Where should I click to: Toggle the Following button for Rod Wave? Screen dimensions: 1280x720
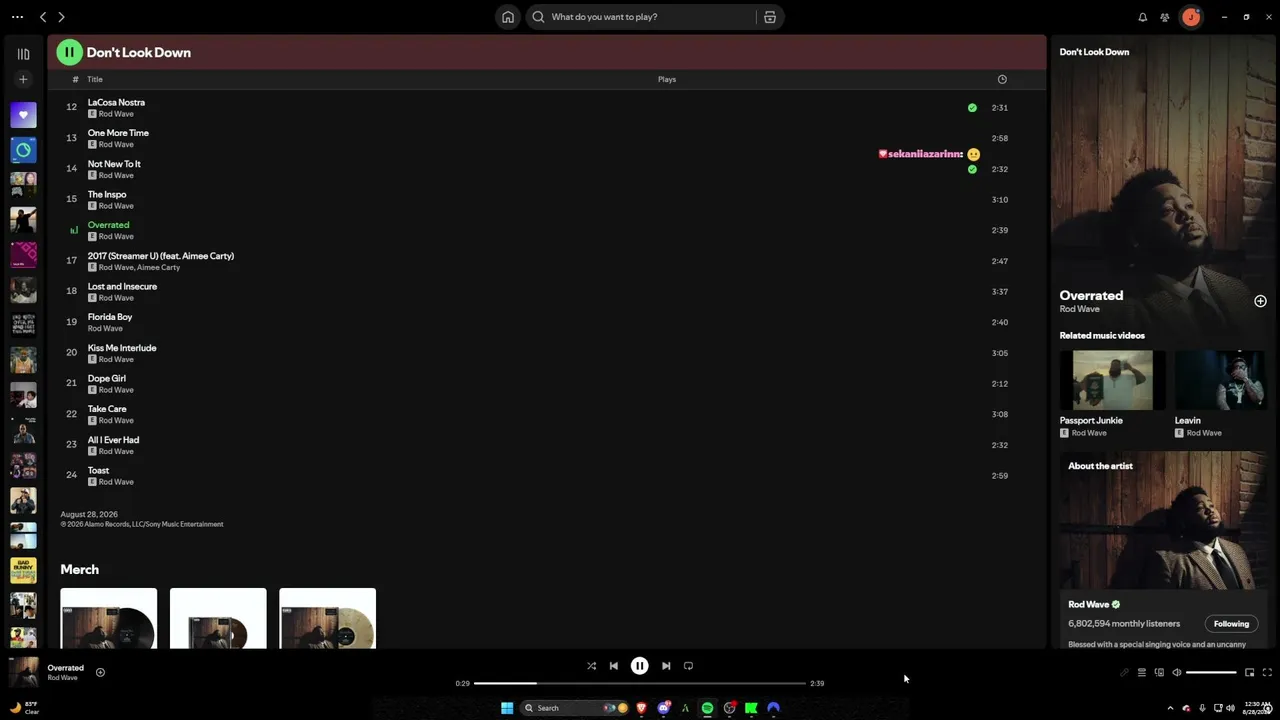point(1231,624)
